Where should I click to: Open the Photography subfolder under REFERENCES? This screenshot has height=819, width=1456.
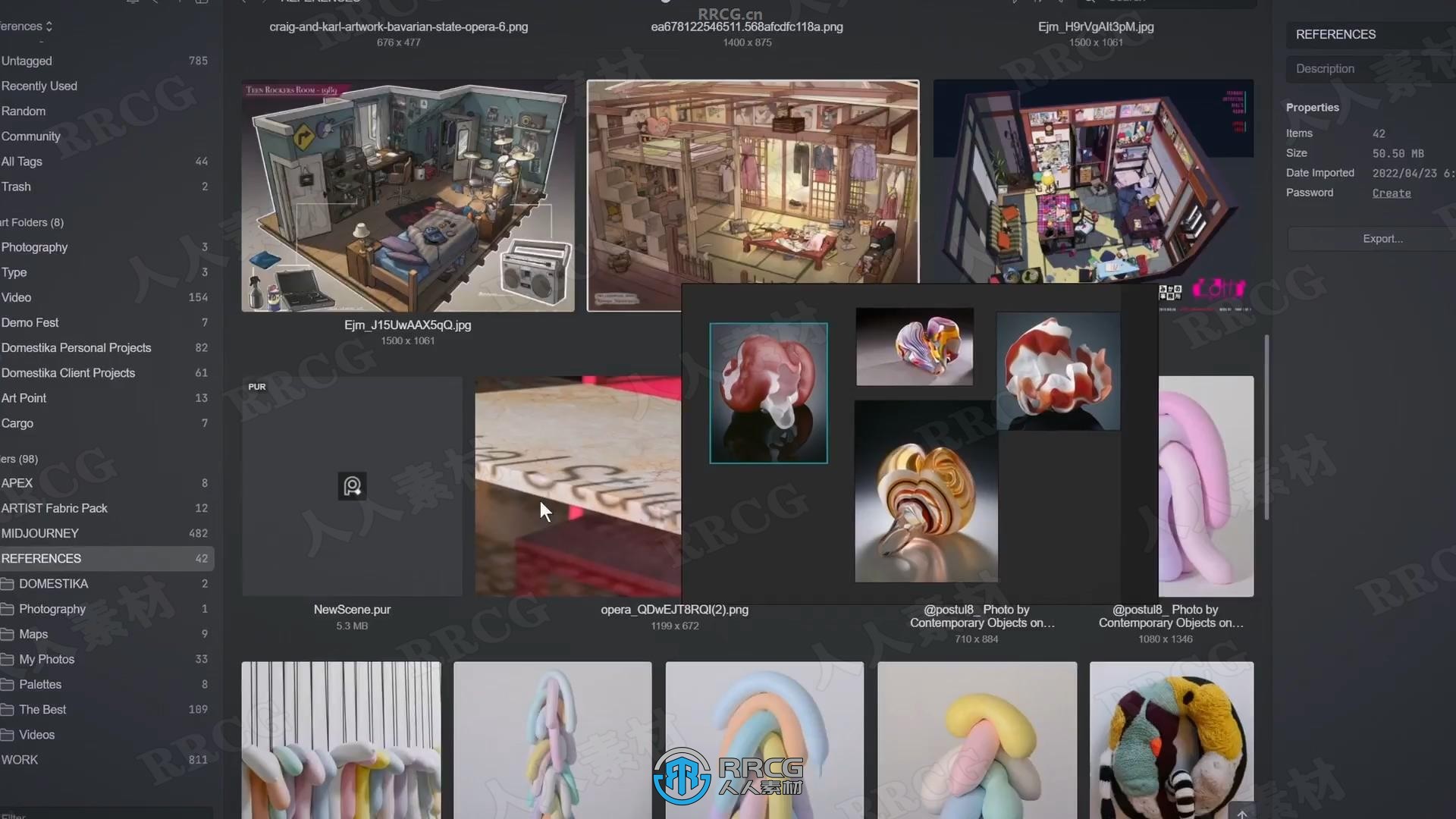coord(106,609)
